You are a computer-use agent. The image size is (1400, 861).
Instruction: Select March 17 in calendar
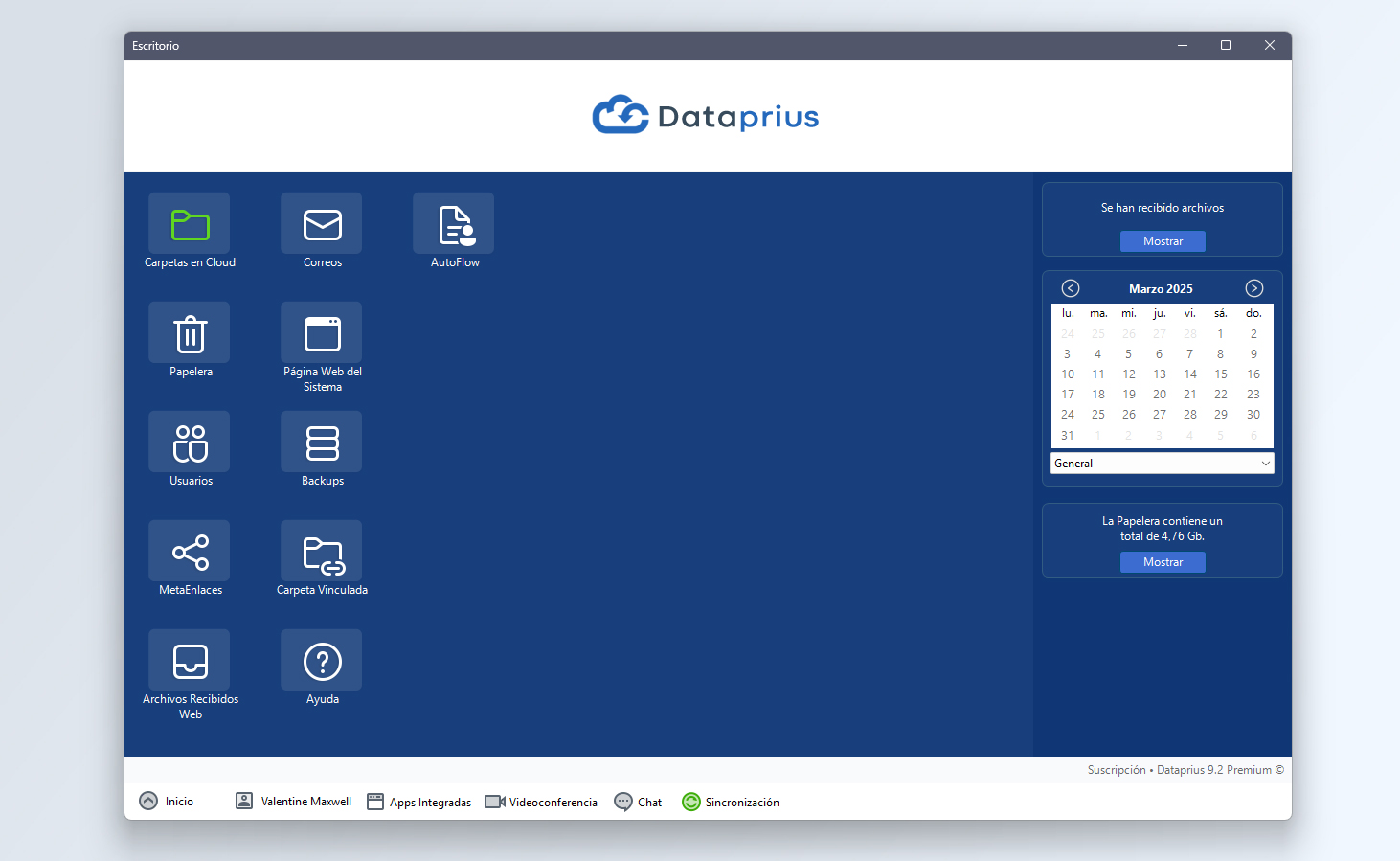click(x=1068, y=395)
